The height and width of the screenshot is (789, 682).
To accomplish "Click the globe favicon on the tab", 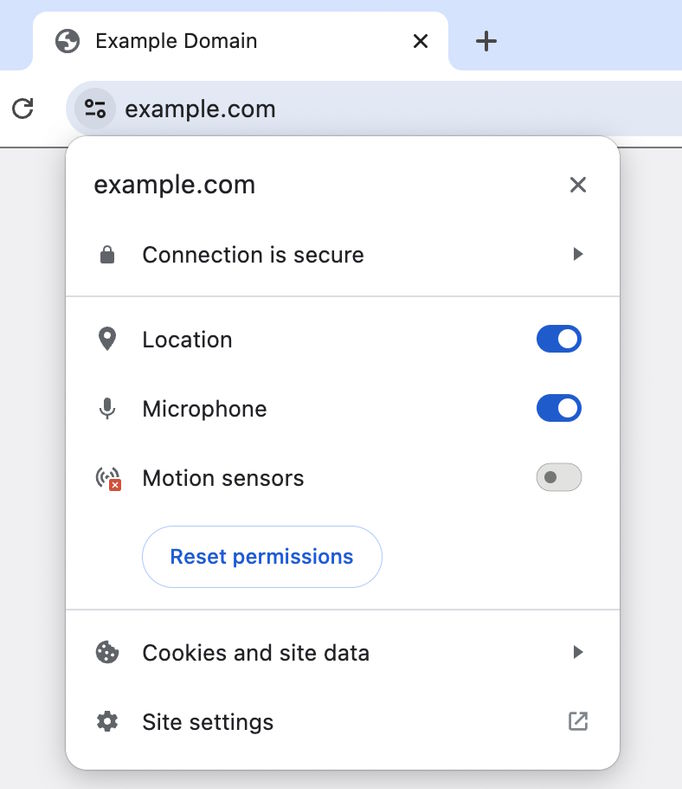I will [x=68, y=41].
